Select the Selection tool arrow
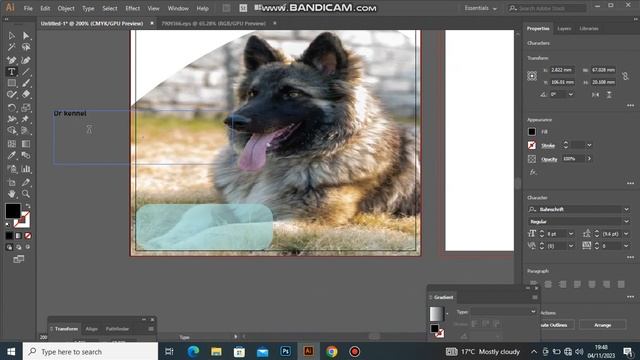The image size is (640, 360). pyautogui.click(x=11, y=36)
